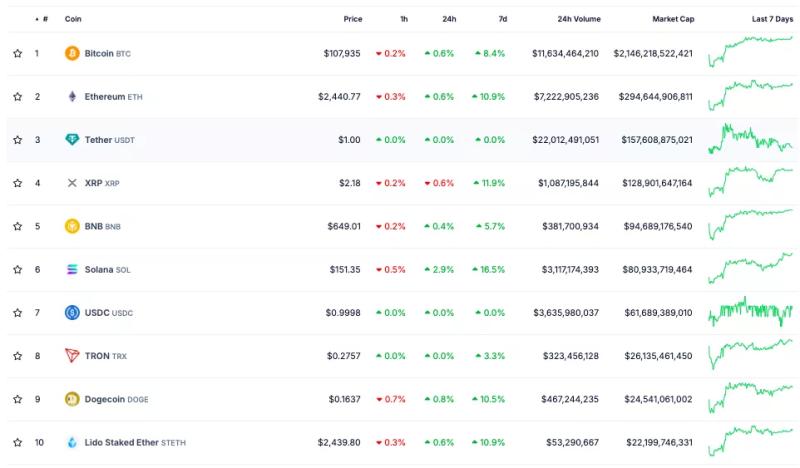The image size is (800, 468).
Task: Open the Solana SOL coin page
Action: (x=107, y=269)
